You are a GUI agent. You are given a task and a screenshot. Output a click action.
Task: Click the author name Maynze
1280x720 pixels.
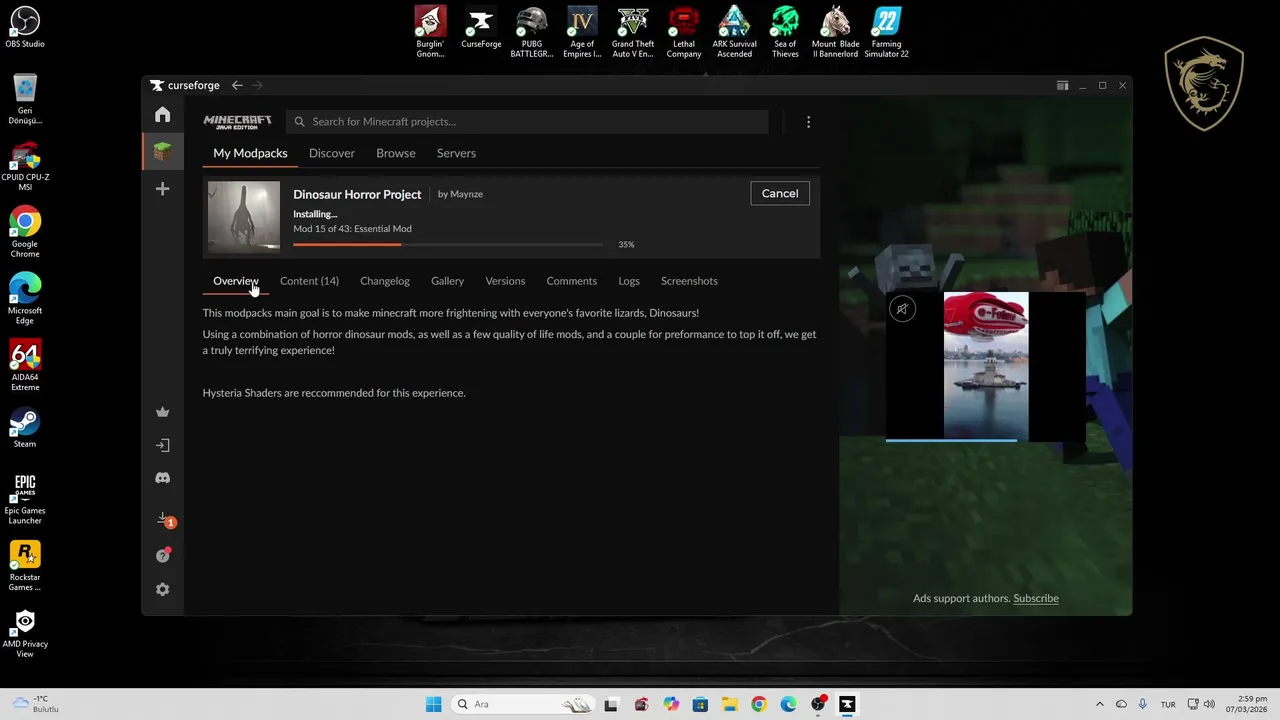click(x=466, y=194)
